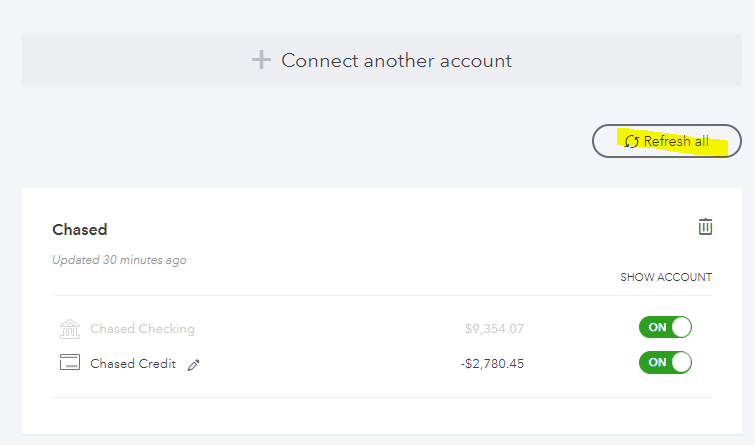755x445 pixels.
Task: Click the Updated 30 minutes ago text
Action: pyautogui.click(x=119, y=260)
